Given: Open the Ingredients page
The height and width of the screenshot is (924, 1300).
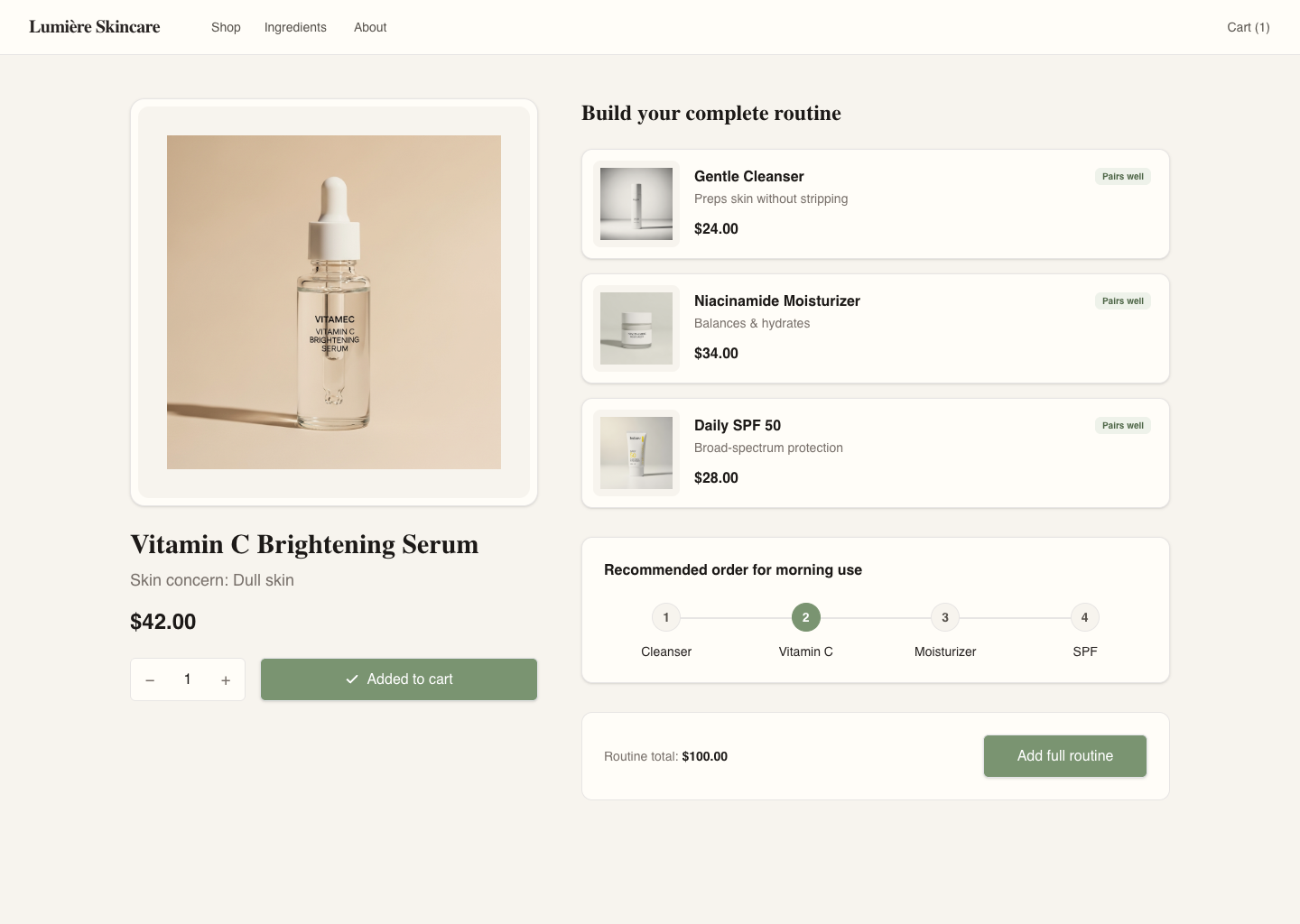Looking at the screenshot, I should pyautogui.click(x=295, y=27).
